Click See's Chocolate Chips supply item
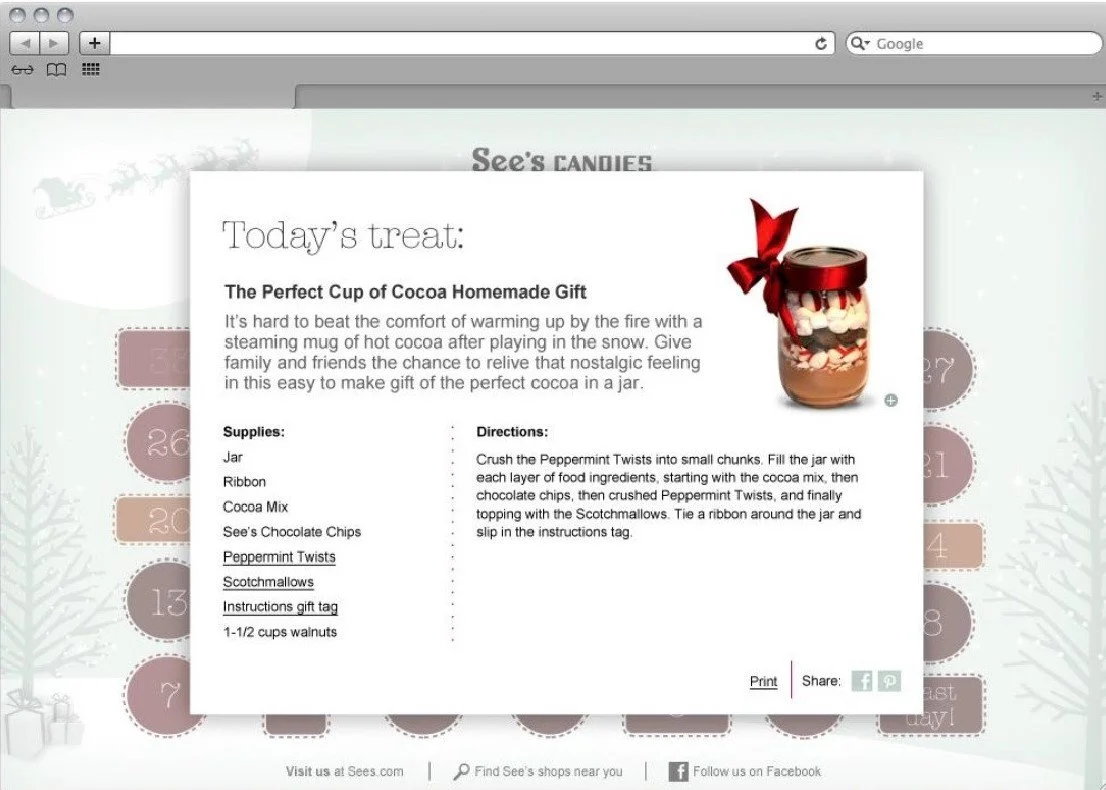This screenshot has width=1106, height=790. 292,532
